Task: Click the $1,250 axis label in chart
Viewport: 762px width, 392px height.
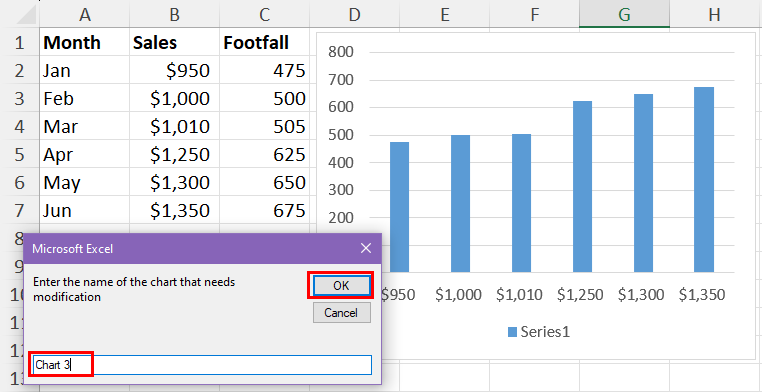Action: [580, 294]
